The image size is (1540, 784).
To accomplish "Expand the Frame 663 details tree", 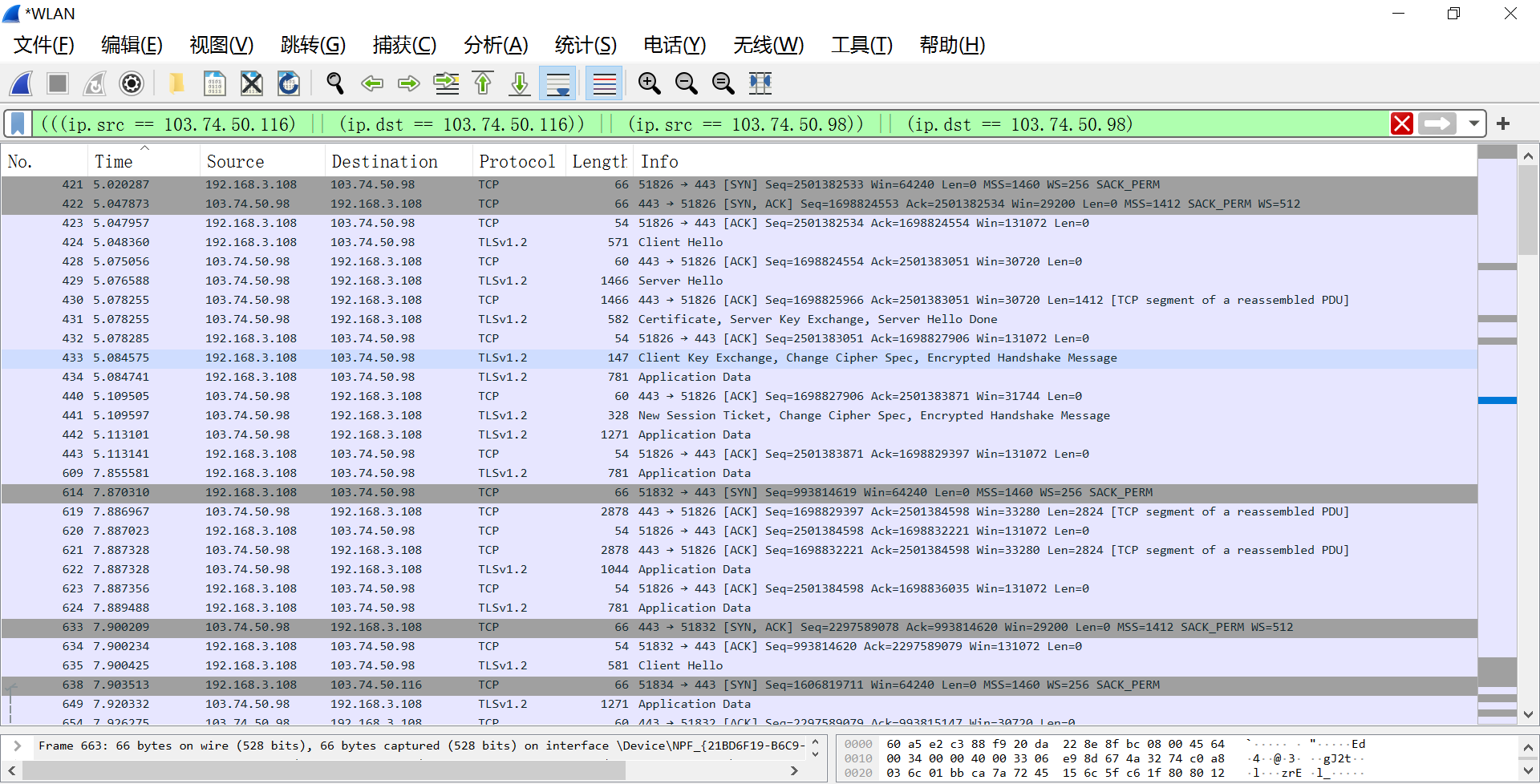I will 17,746.
